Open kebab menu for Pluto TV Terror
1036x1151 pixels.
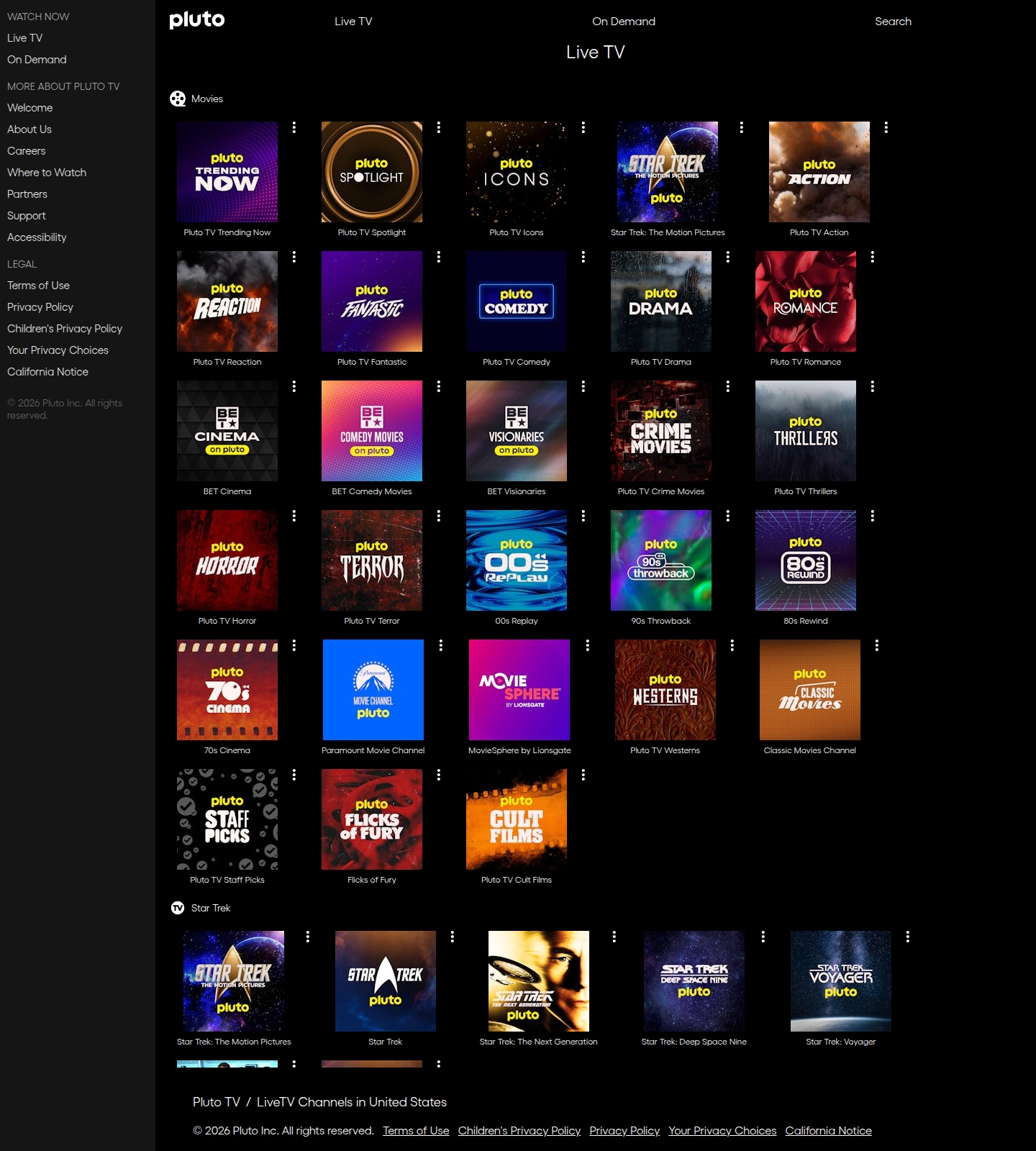point(439,516)
